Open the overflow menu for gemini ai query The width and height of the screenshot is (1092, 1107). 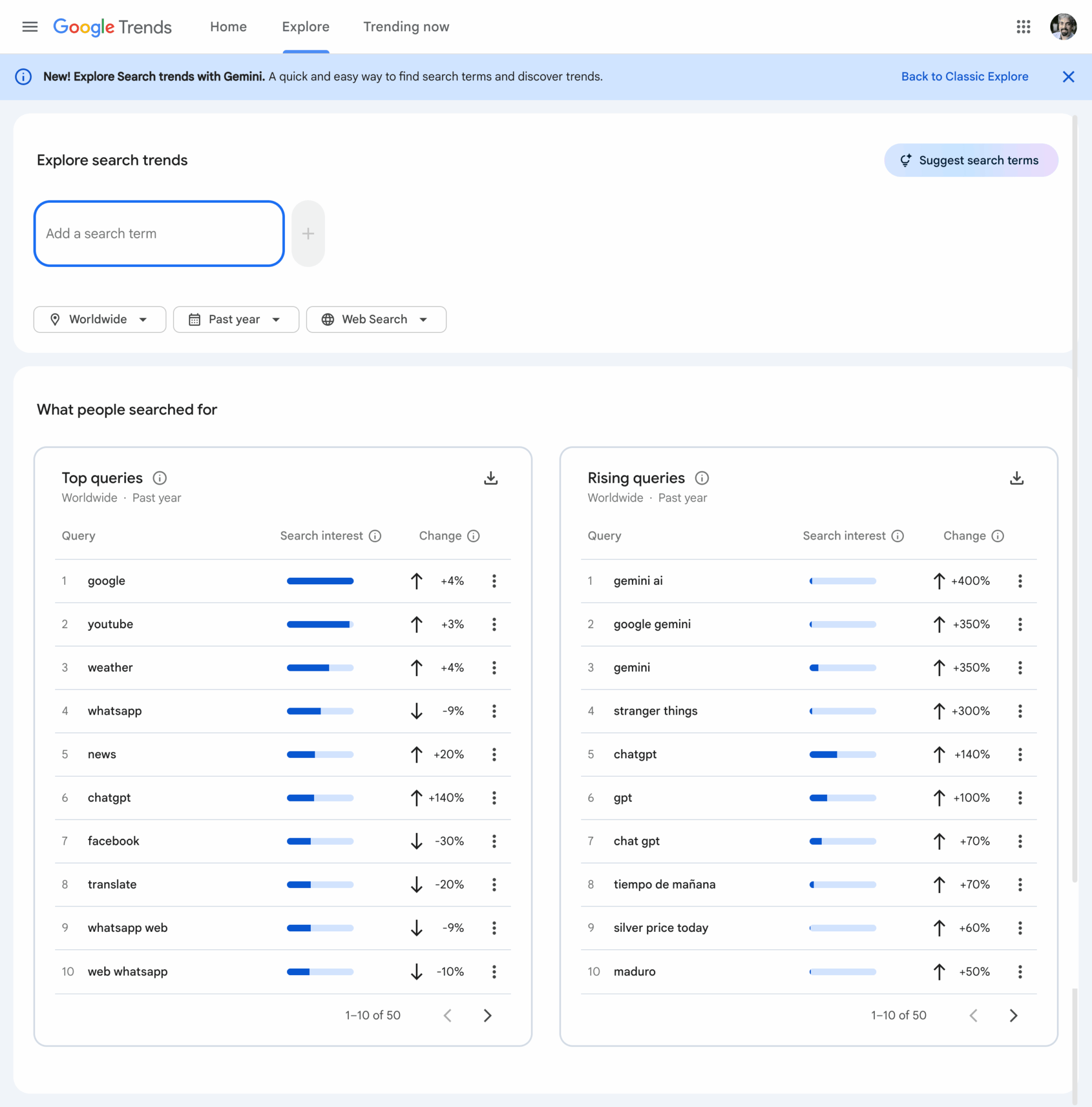coord(1020,581)
